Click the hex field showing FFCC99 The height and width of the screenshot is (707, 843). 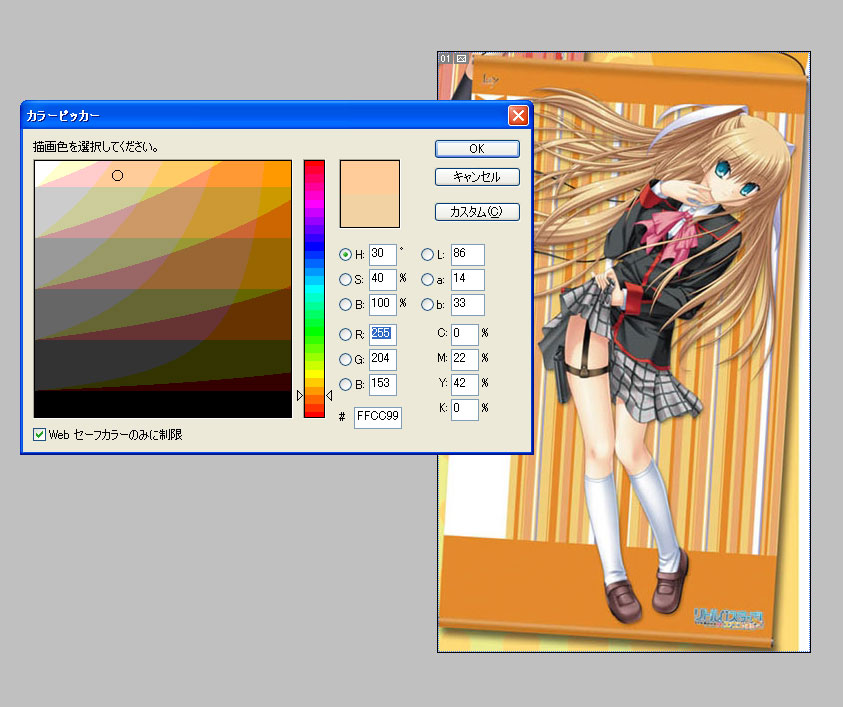[378, 417]
